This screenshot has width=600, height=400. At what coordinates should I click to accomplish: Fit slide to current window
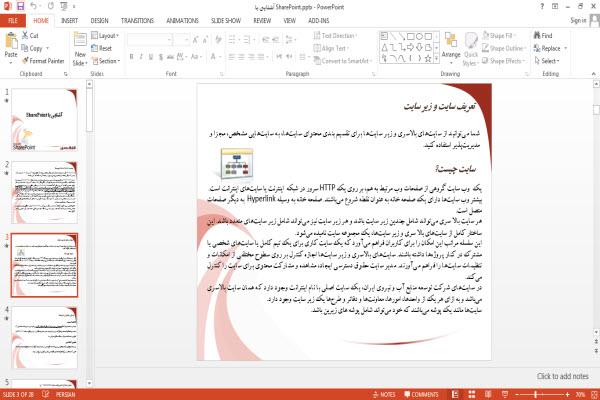[x=595, y=394]
